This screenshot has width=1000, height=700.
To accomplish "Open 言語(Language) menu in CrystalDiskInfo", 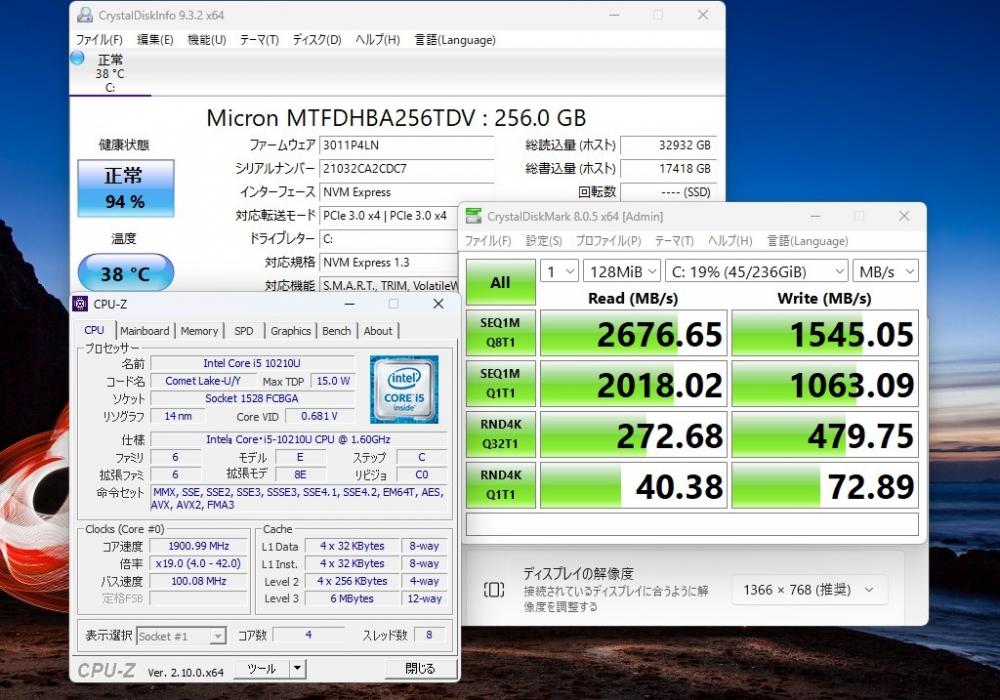I will pos(455,40).
